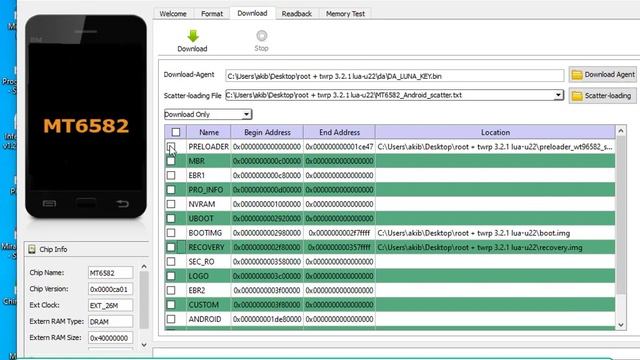Click the LOGO begin address 0x3c00000 cell

click(x=267, y=276)
